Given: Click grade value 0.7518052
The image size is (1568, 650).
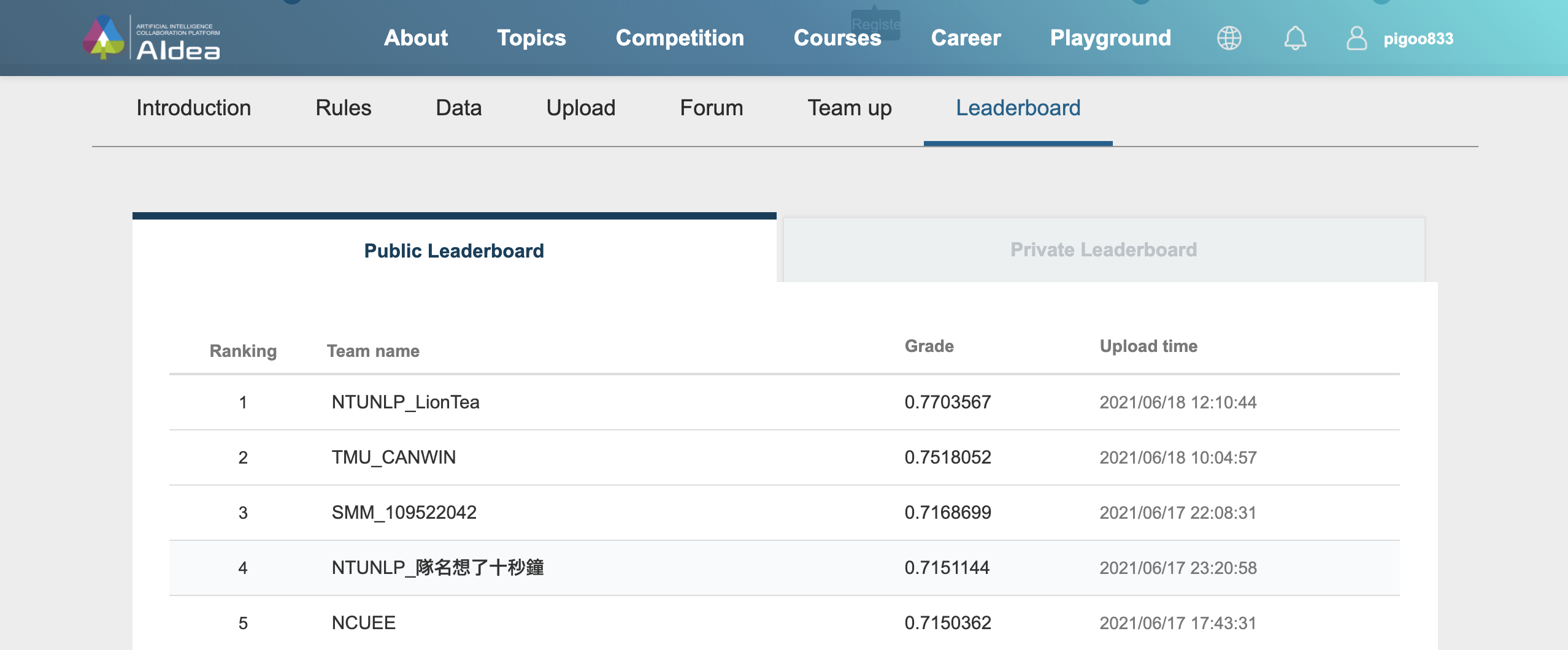Looking at the screenshot, I should click(948, 457).
